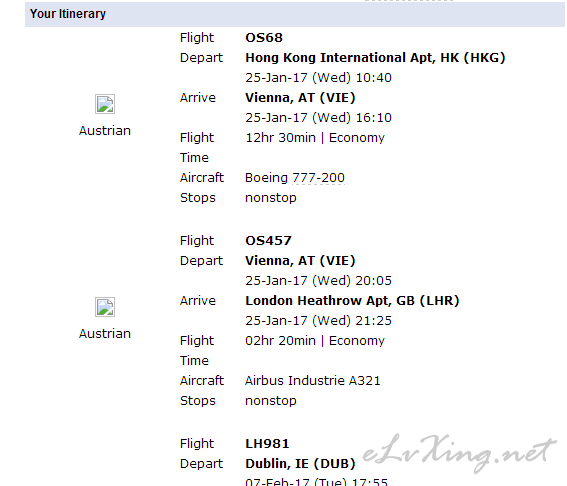This screenshot has width=567, height=486.
Task: Click the broken Austrian logo image for OS68
Action: point(105,104)
